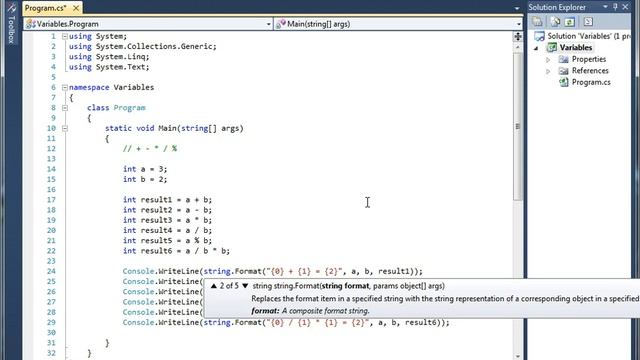Click 'int result4 = a / b;' line
The image size is (640, 360).
coord(167,230)
